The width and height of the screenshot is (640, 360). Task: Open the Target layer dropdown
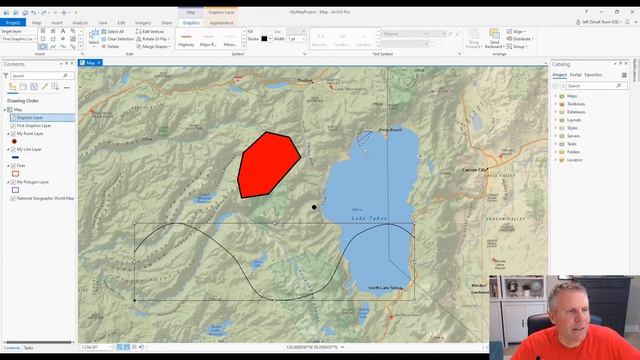pyautogui.click(x=19, y=39)
